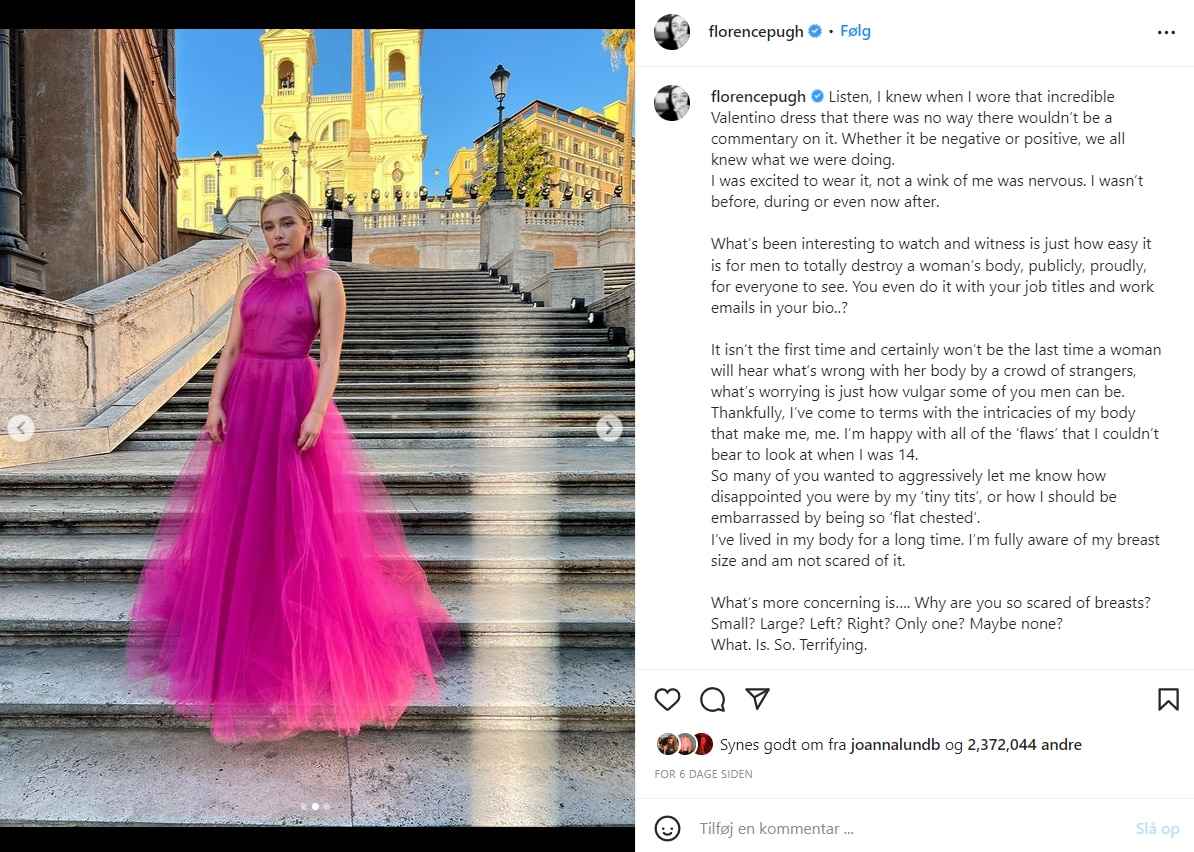This screenshot has height=852, width=1194.
Task: Click the liker avatars beside Synes godt om
Action: tap(685, 744)
